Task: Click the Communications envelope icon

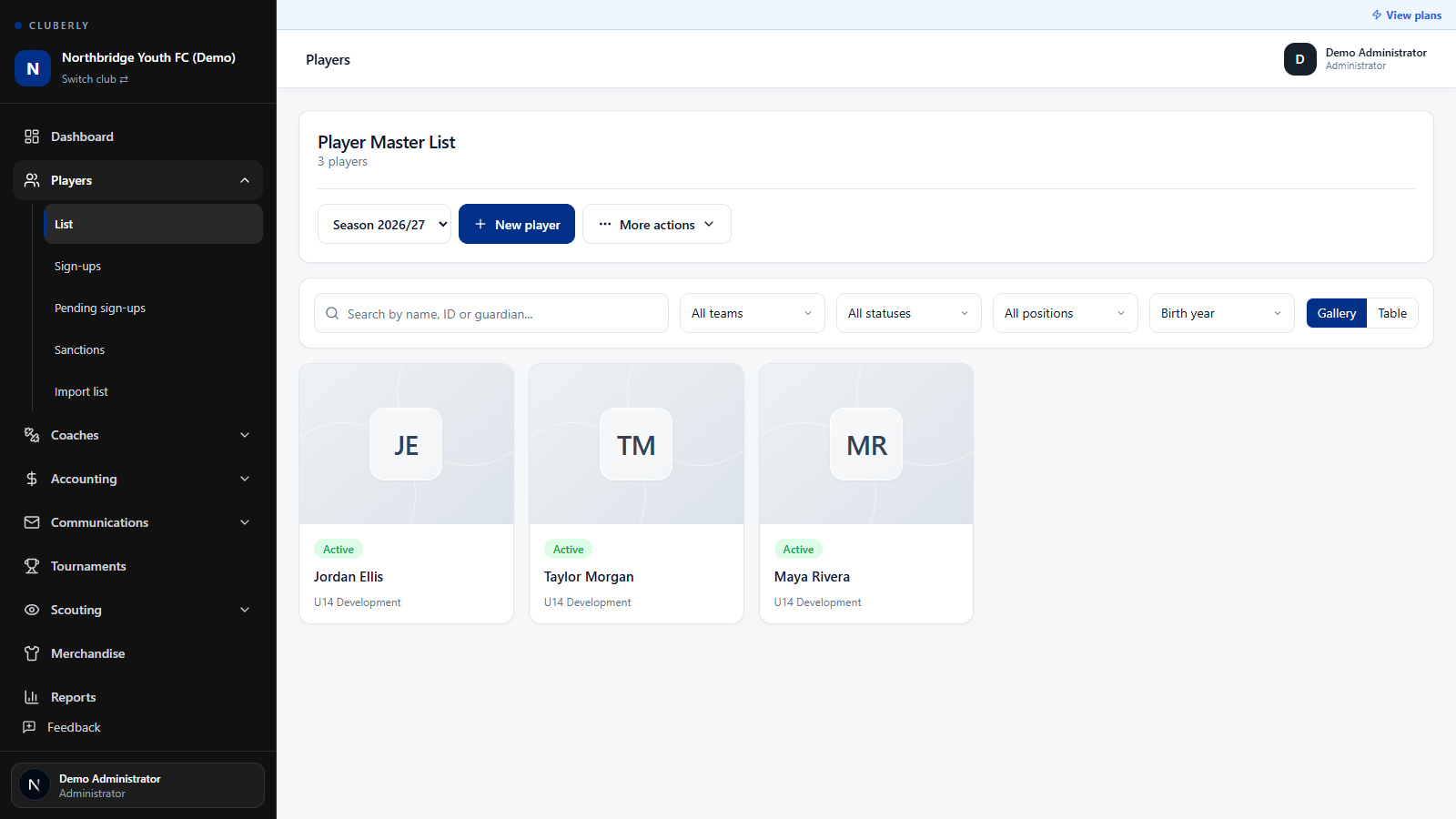Action: point(32,522)
